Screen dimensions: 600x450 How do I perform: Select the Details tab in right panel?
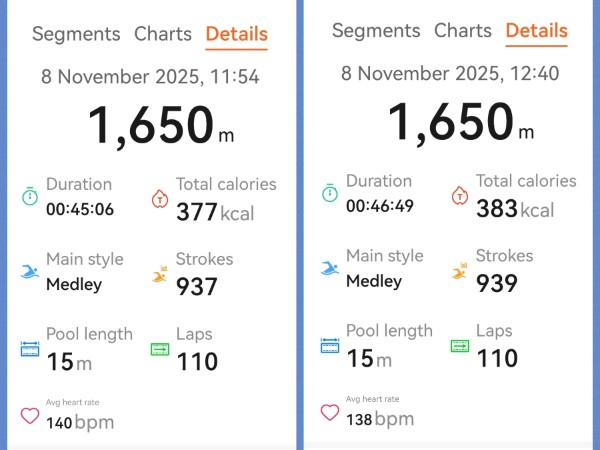tap(536, 31)
